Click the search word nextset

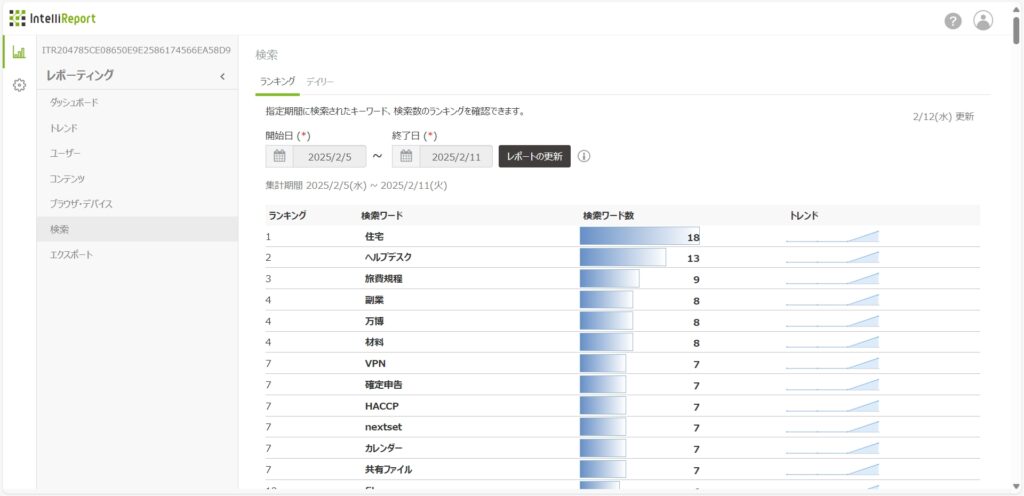381,427
